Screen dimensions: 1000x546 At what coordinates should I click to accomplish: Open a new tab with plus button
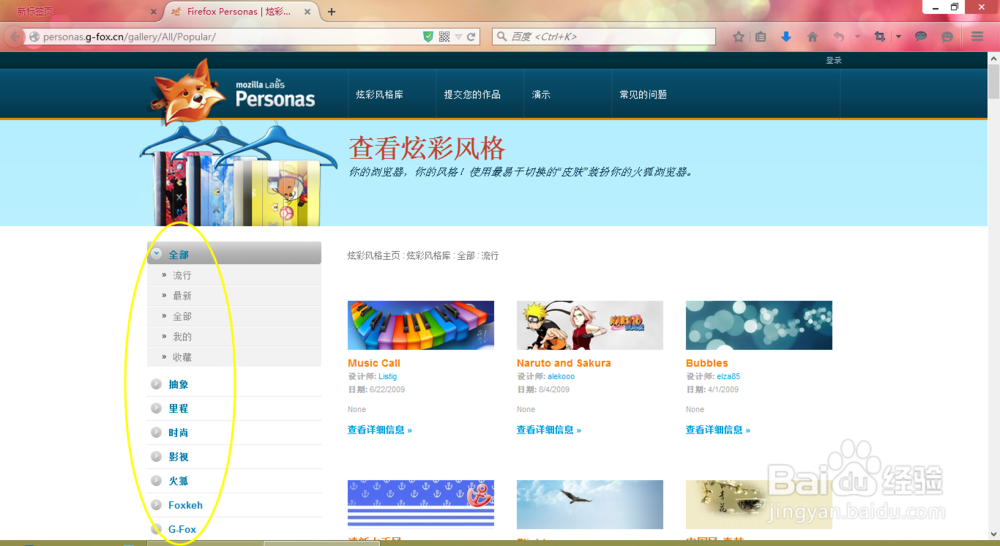[x=331, y=11]
